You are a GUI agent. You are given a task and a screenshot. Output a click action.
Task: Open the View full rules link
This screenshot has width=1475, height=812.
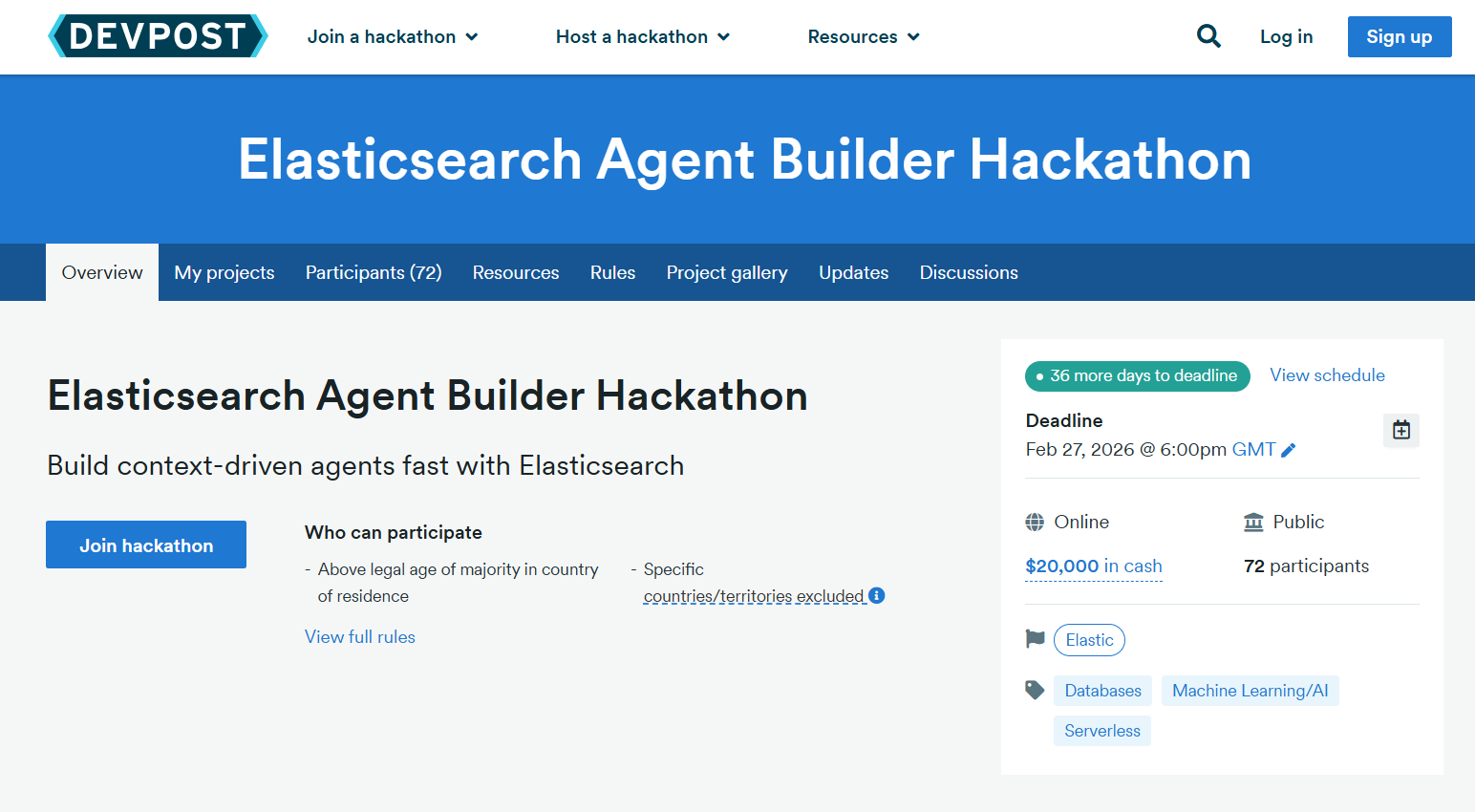pyautogui.click(x=360, y=637)
